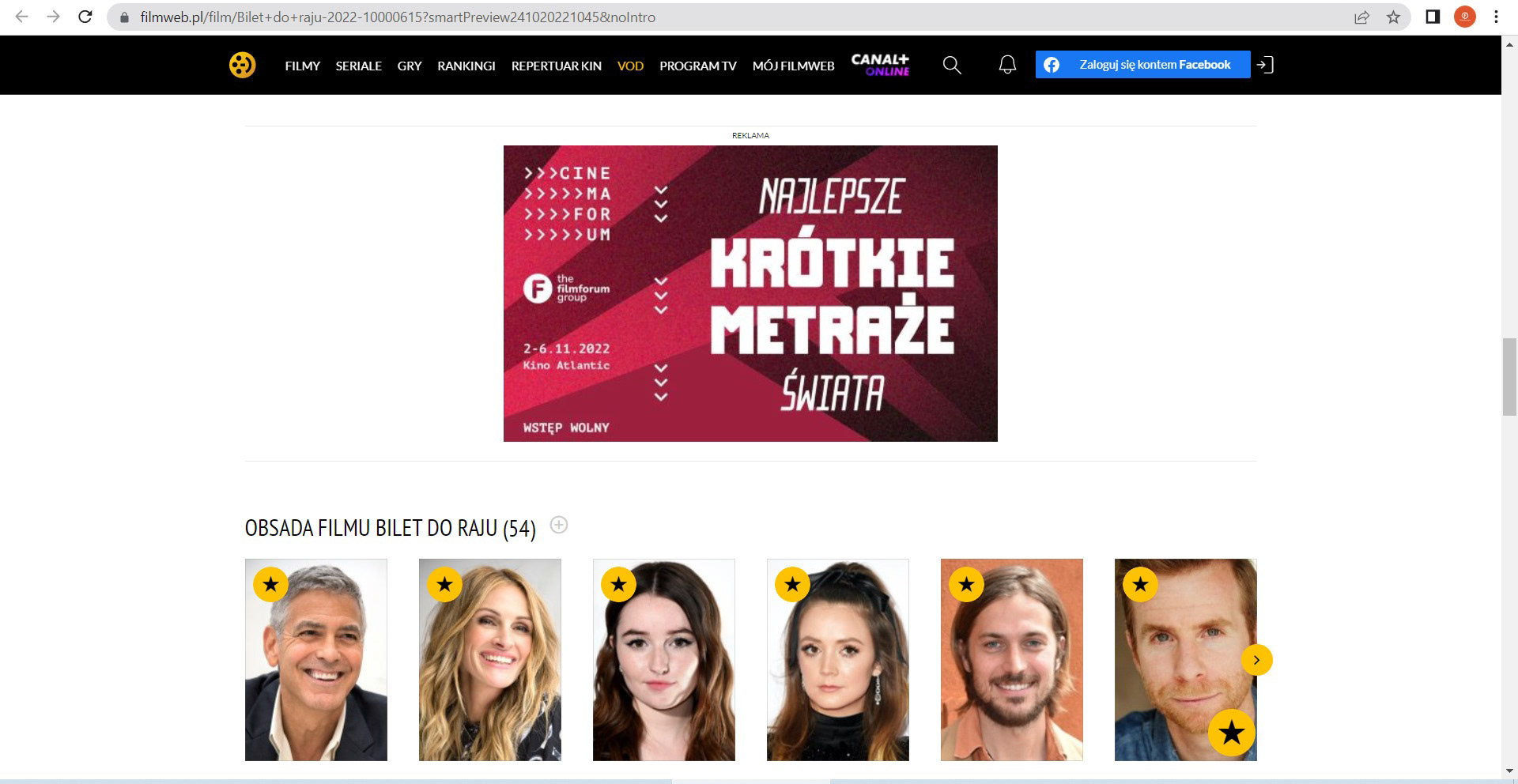Open the notifications bell

[1007, 65]
